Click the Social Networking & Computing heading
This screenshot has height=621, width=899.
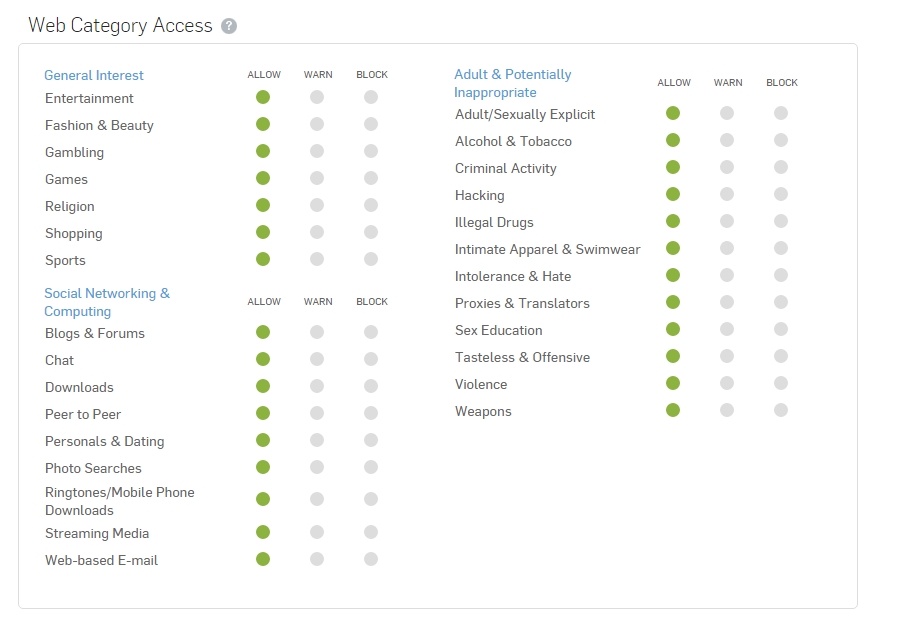[106, 302]
